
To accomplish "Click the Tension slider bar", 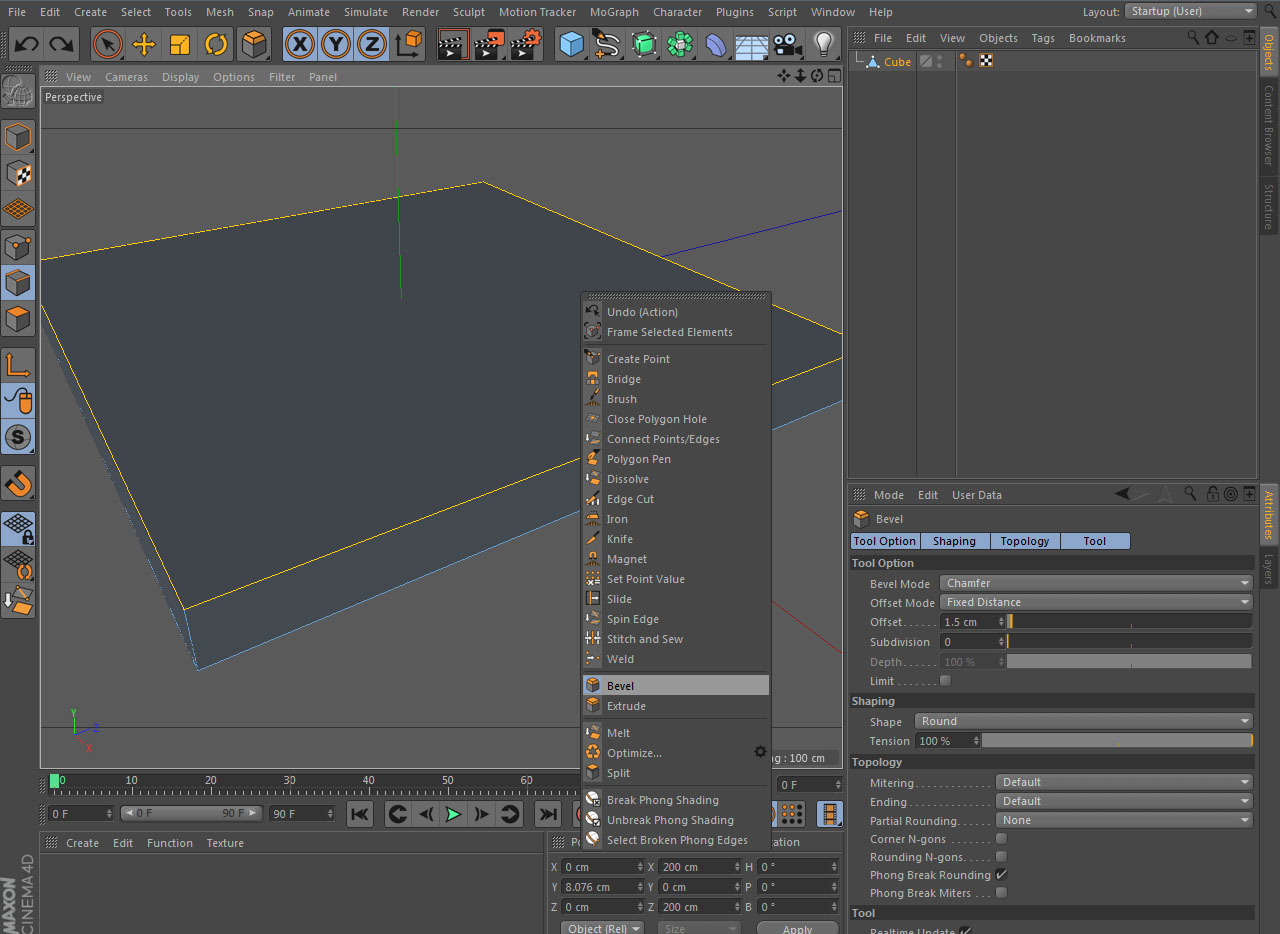I will click(x=1116, y=741).
